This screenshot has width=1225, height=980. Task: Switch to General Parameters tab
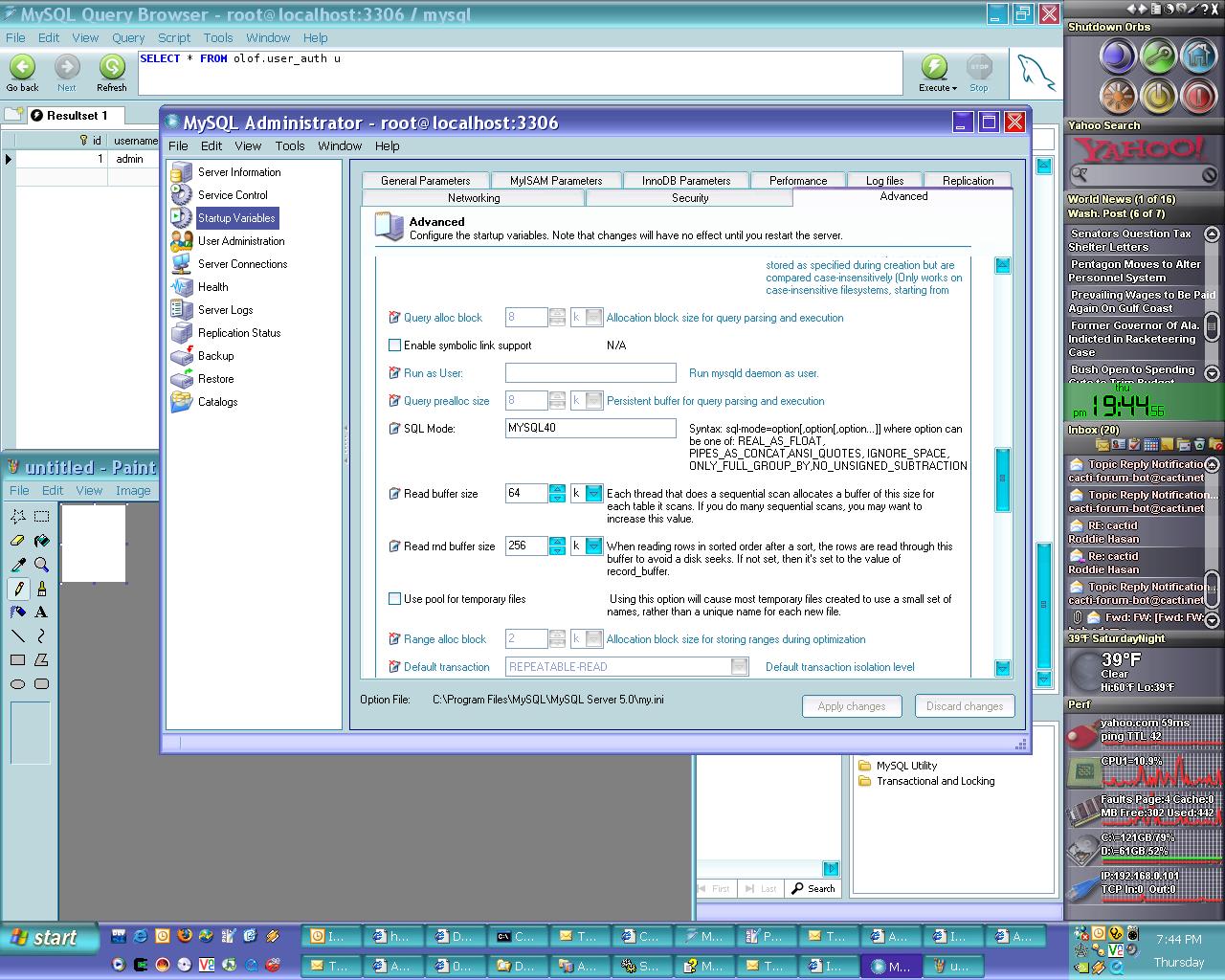coord(425,181)
